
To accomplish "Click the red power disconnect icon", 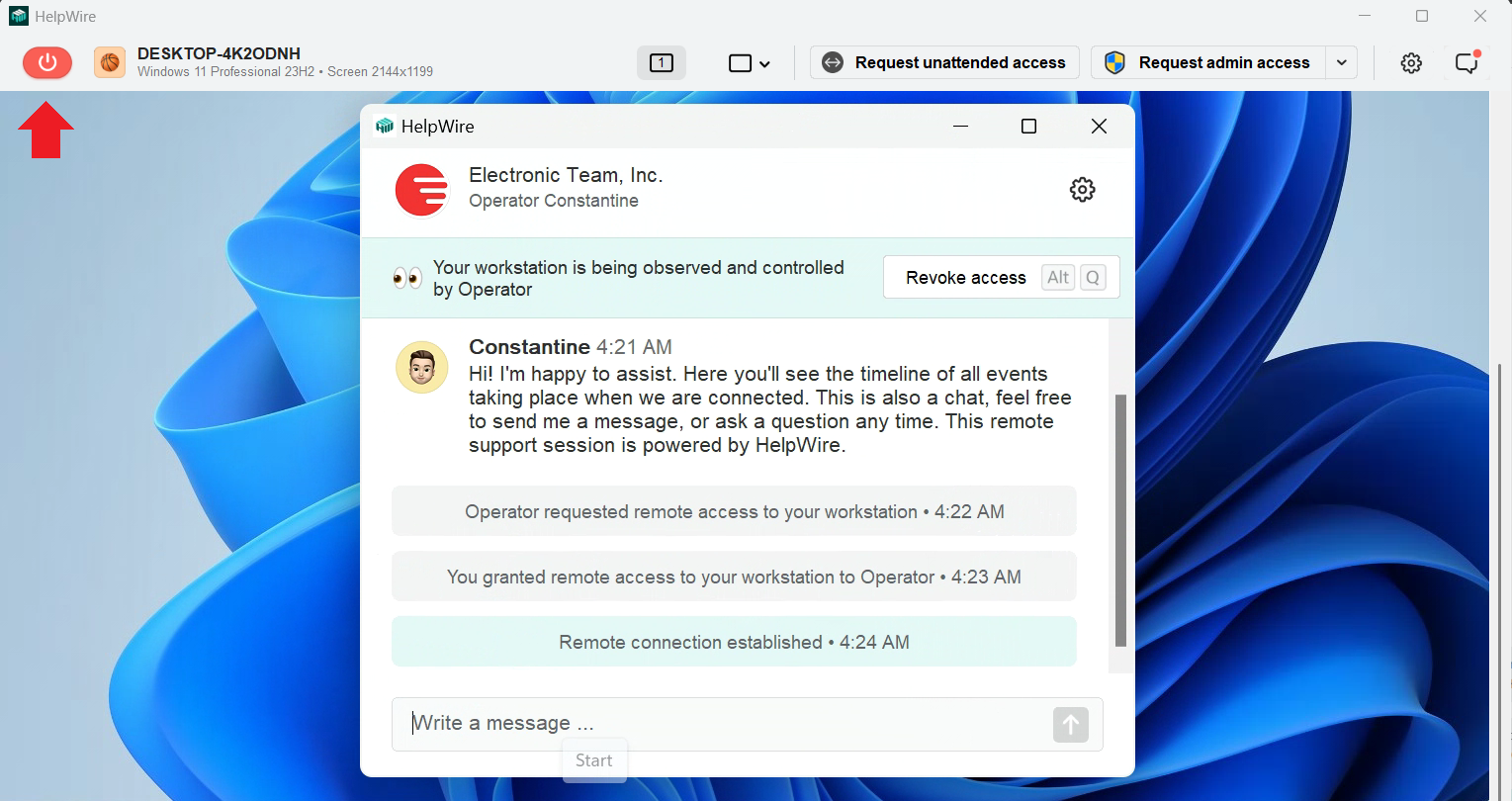I will [x=46, y=62].
